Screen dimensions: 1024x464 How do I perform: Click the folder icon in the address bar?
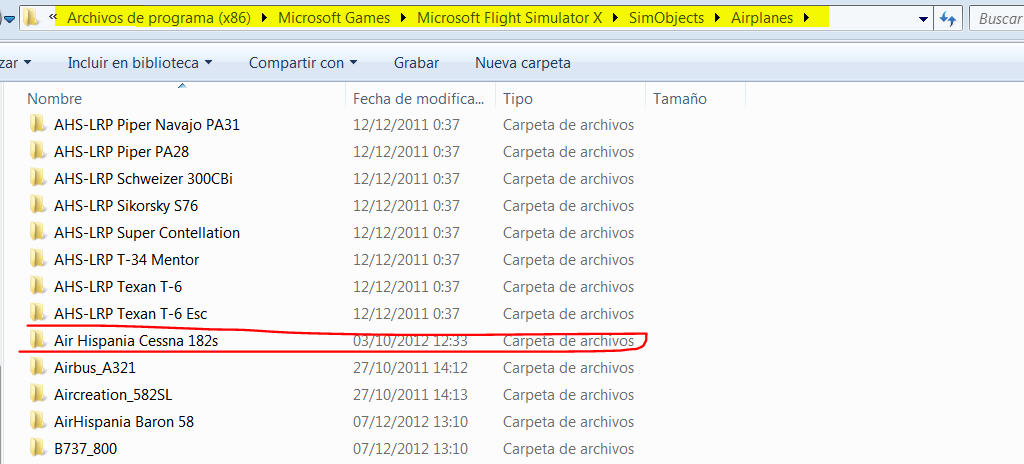coord(32,17)
